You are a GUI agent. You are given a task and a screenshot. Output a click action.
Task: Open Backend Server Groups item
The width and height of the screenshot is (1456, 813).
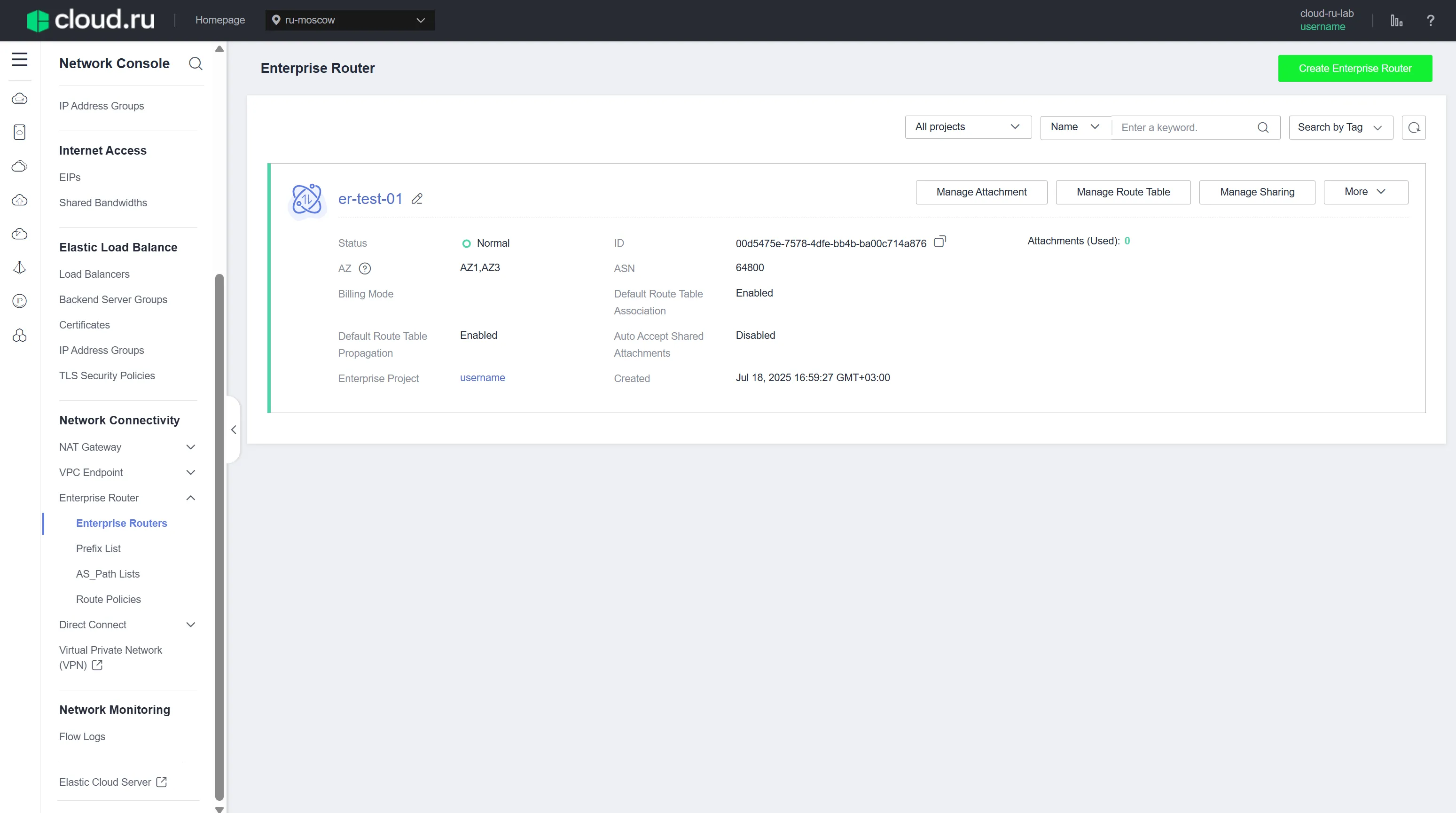[x=113, y=299]
